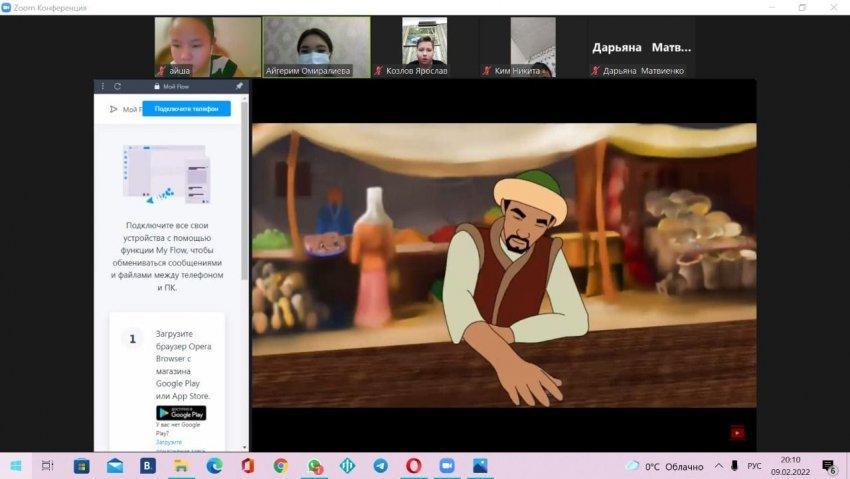Viewport: 850px width, 479px height.
Task: Click the My Flow arrow logo icon
Action: coord(113,109)
